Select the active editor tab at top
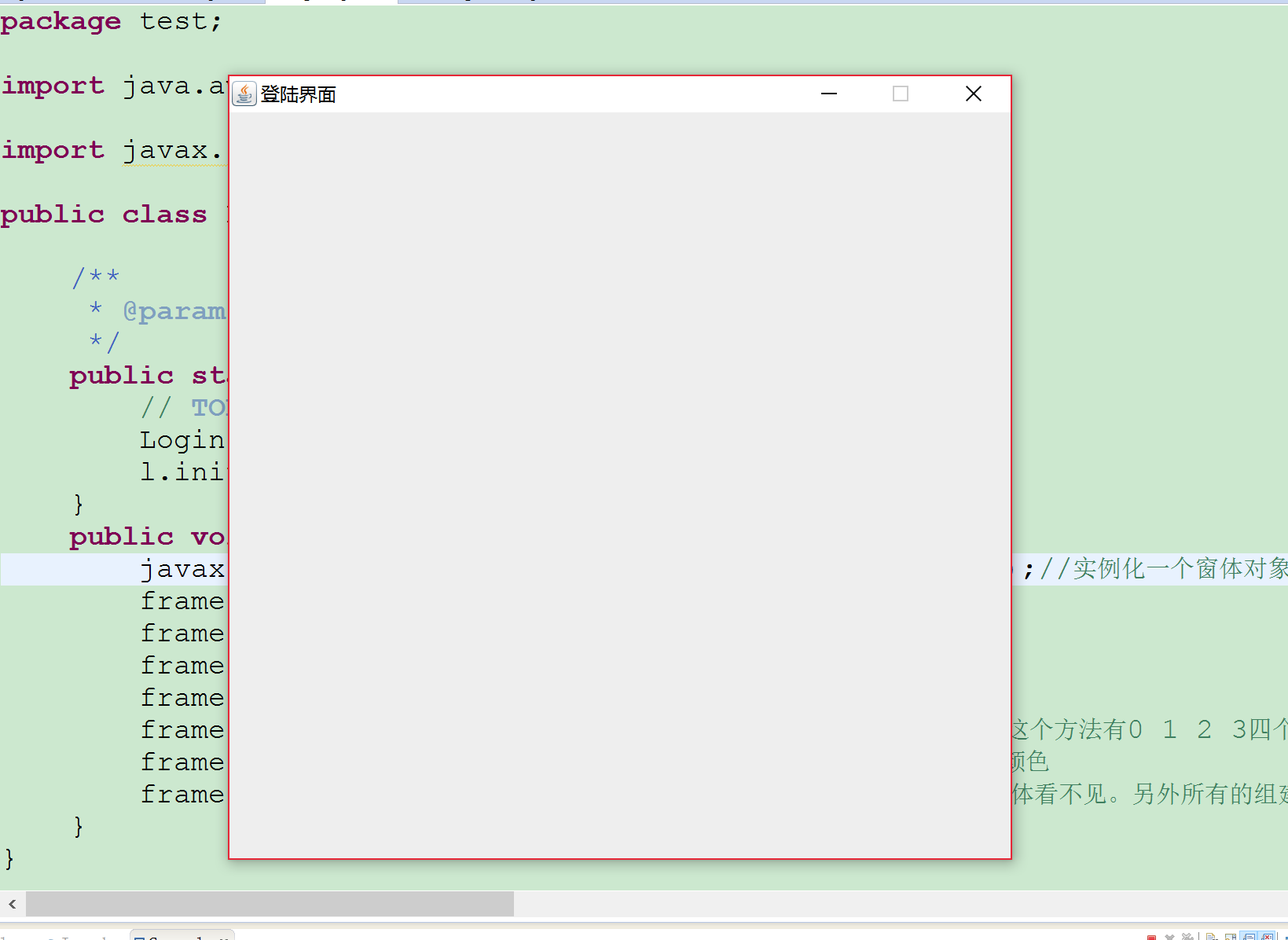Viewport: 1288px width, 940px height. (330, 2)
